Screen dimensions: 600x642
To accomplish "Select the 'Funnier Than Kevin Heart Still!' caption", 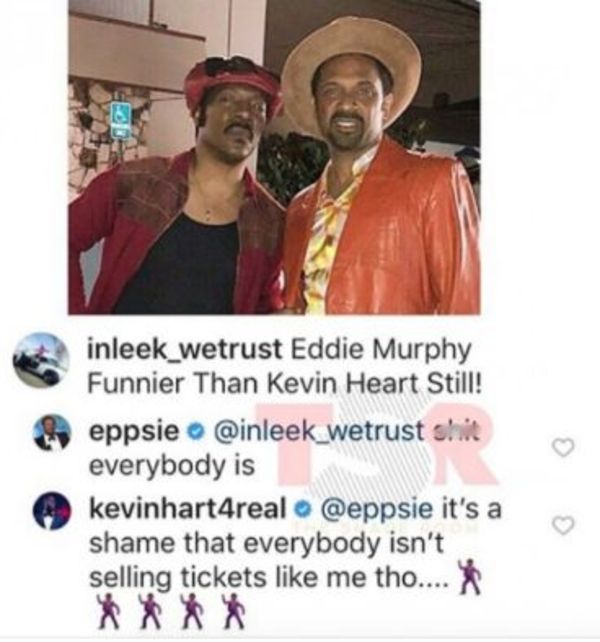I will pyautogui.click(x=285, y=384).
